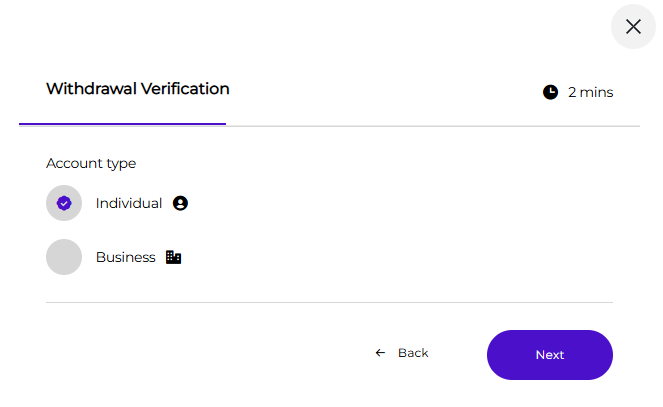The width and height of the screenshot is (663, 407).
Task: Select the Business account radio button
Action: tap(64, 257)
